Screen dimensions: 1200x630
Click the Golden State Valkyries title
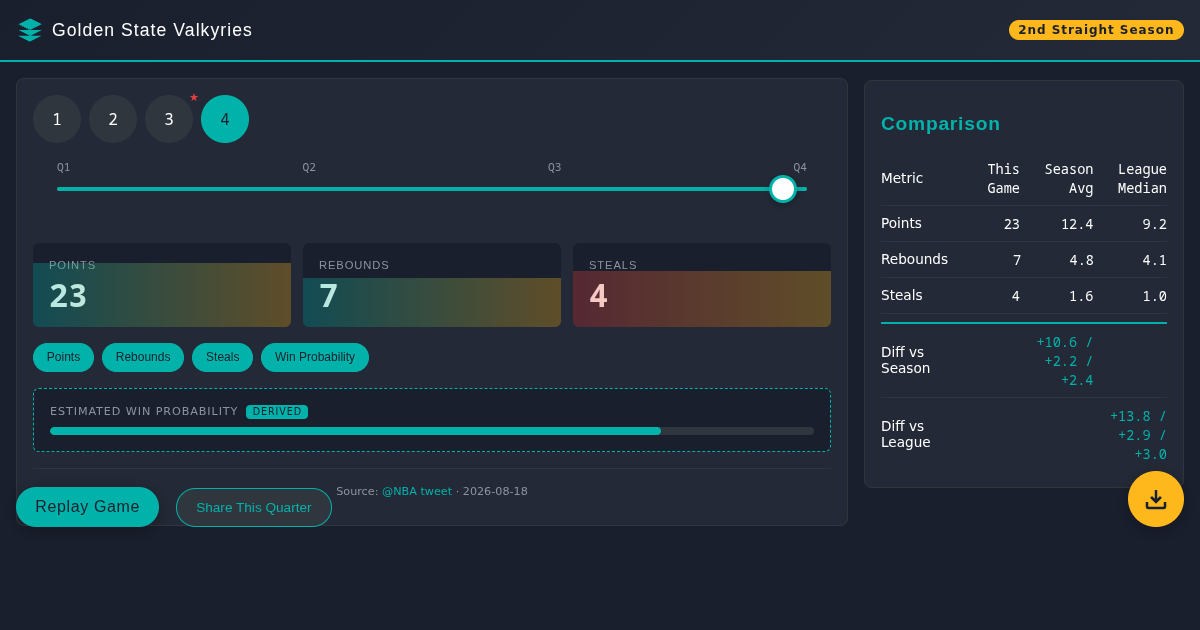(x=152, y=30)
